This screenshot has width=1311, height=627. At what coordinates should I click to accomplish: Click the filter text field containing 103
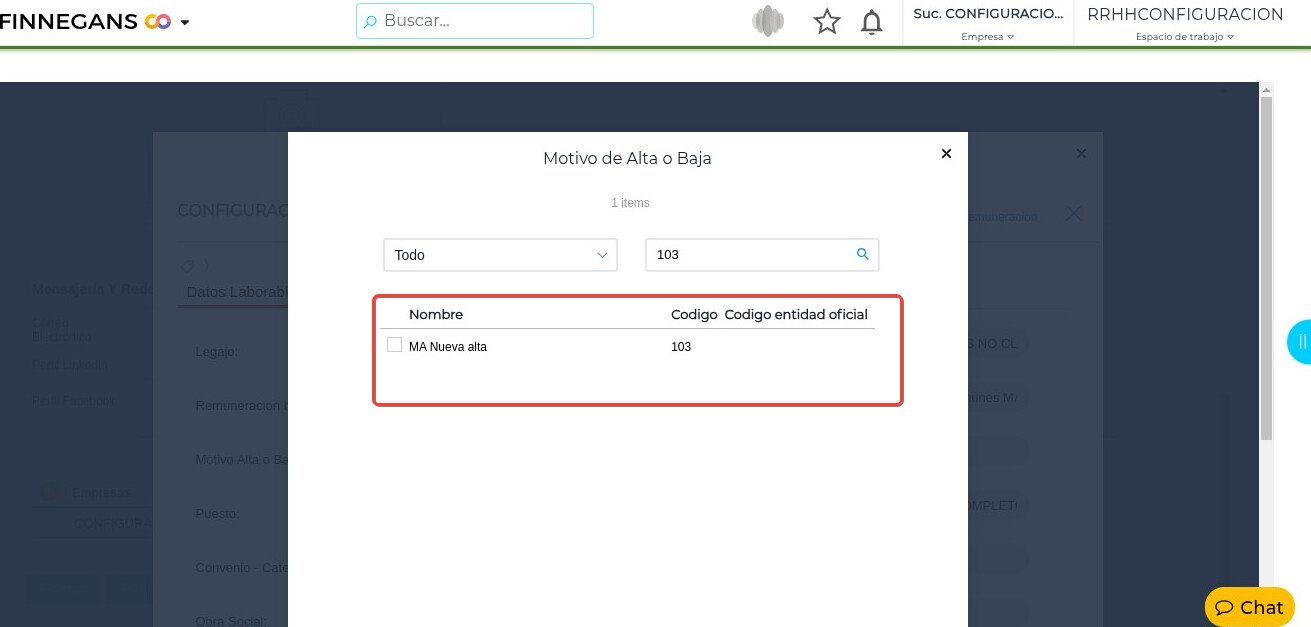tap(750, 255)
